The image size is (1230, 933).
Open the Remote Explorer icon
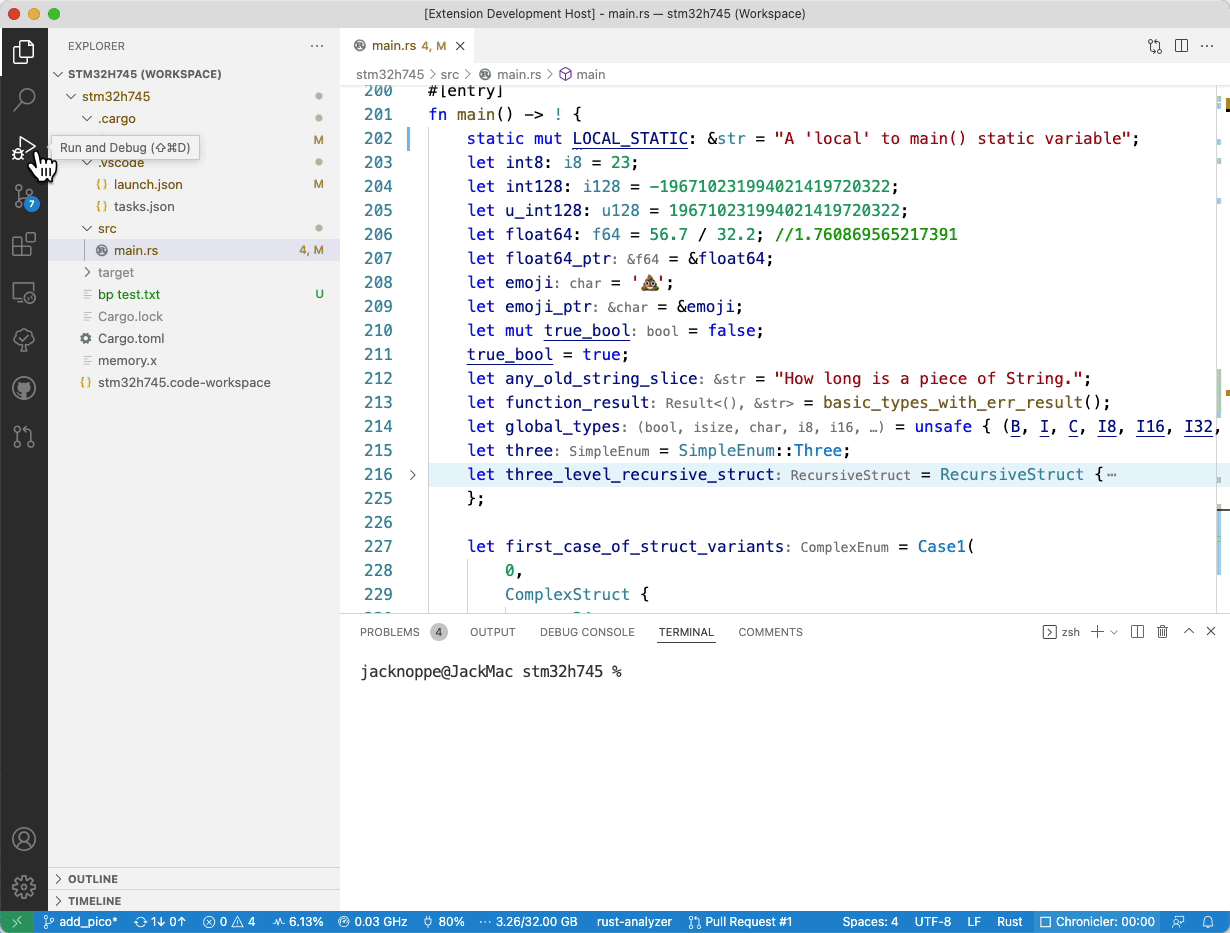click(x=24, y=293)
